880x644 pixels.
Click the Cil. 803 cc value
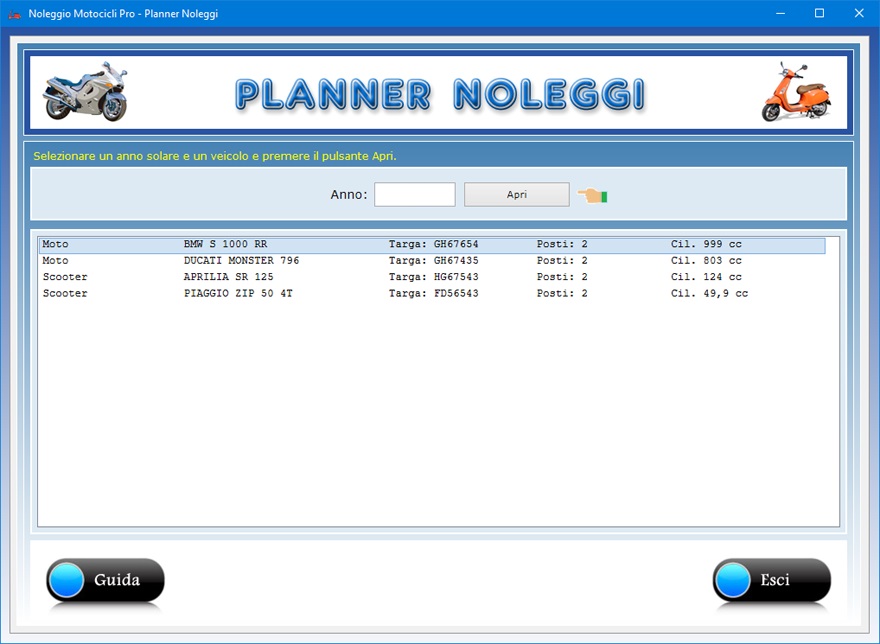(x=706, y=261)
